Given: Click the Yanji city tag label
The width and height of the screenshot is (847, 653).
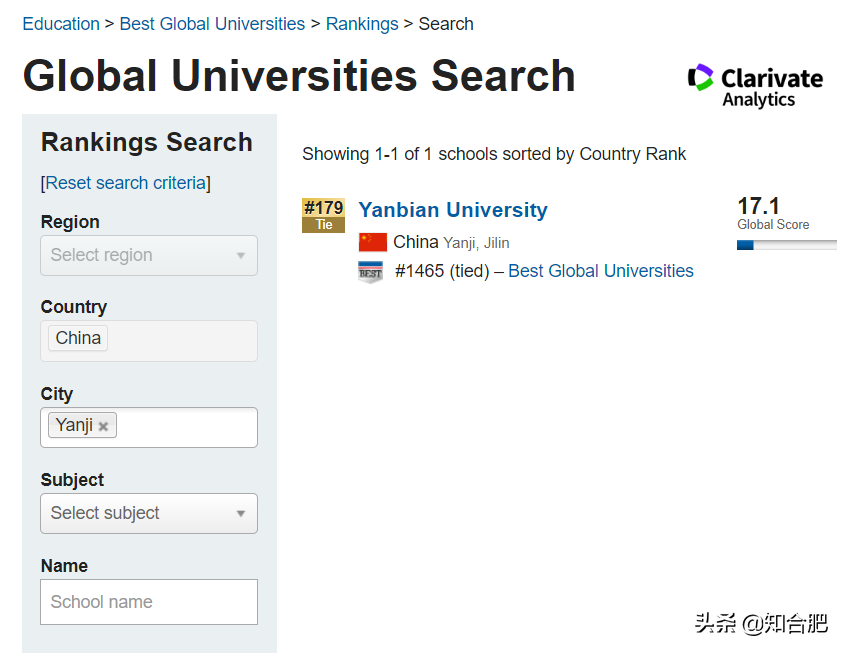Looking at the screenshot, I should coord(74,425).
